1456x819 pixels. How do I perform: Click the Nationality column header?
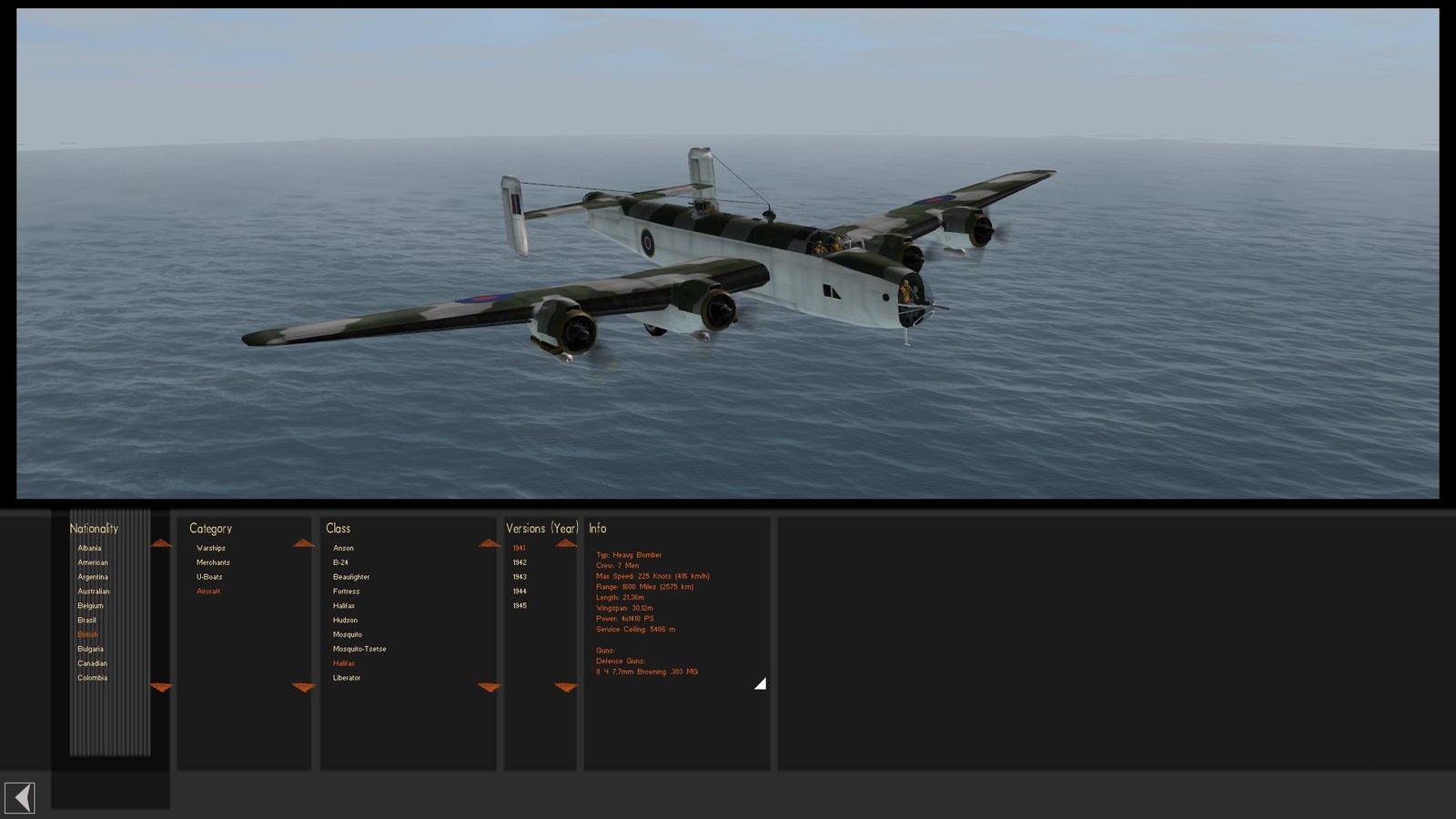click(x=94, y=529)
